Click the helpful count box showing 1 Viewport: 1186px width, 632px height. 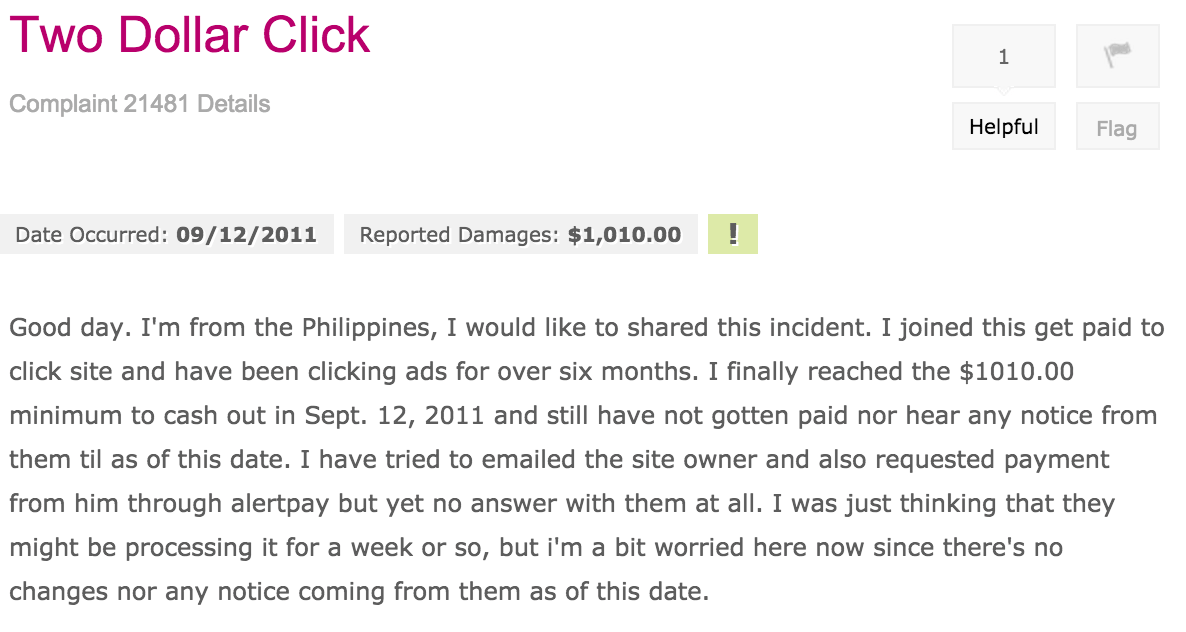click(x=1004, y=56)
